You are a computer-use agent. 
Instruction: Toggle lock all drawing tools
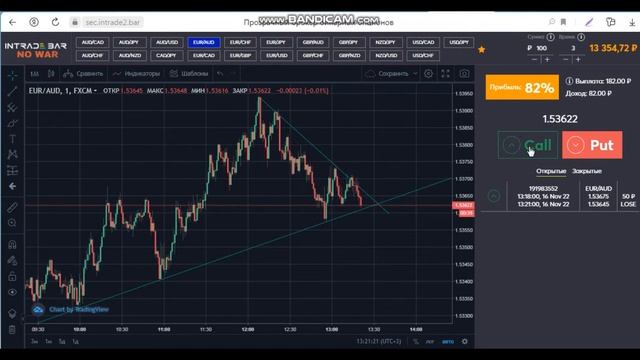[13, 276]
